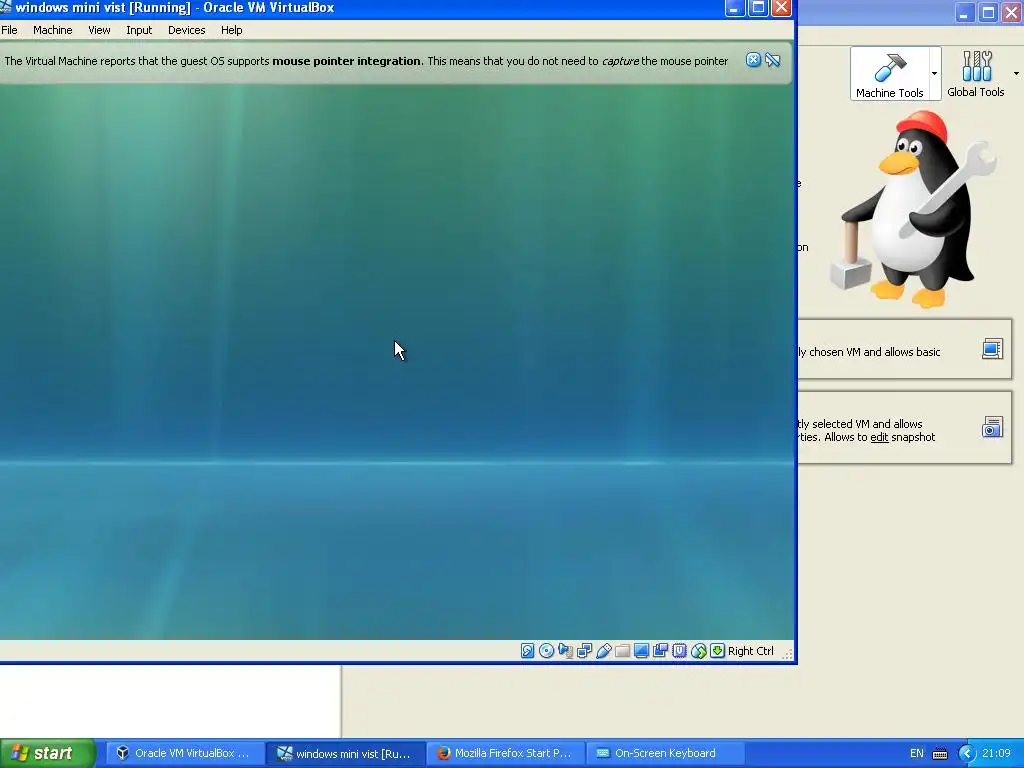Click the Global Tools button in Manager
Image resolution: width=1024 pixels, height=768 pixels.
click(976, 74)
